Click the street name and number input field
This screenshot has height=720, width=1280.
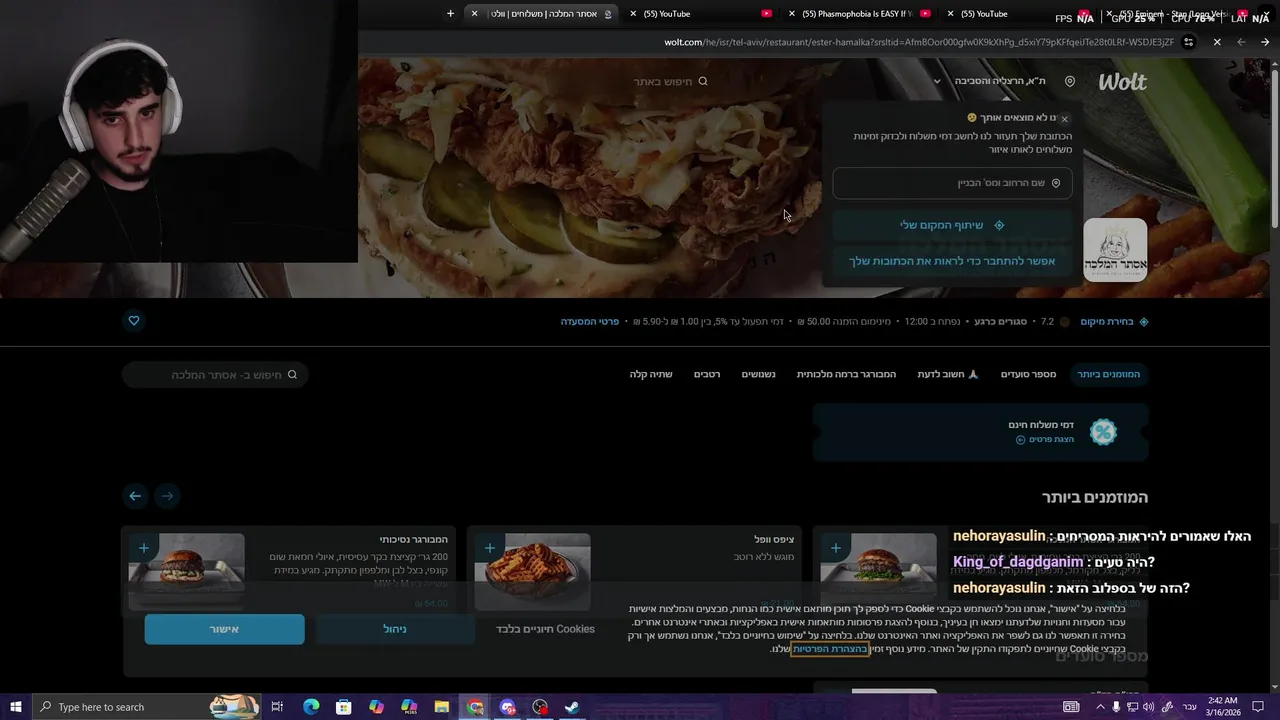click(x=952, y=183)
